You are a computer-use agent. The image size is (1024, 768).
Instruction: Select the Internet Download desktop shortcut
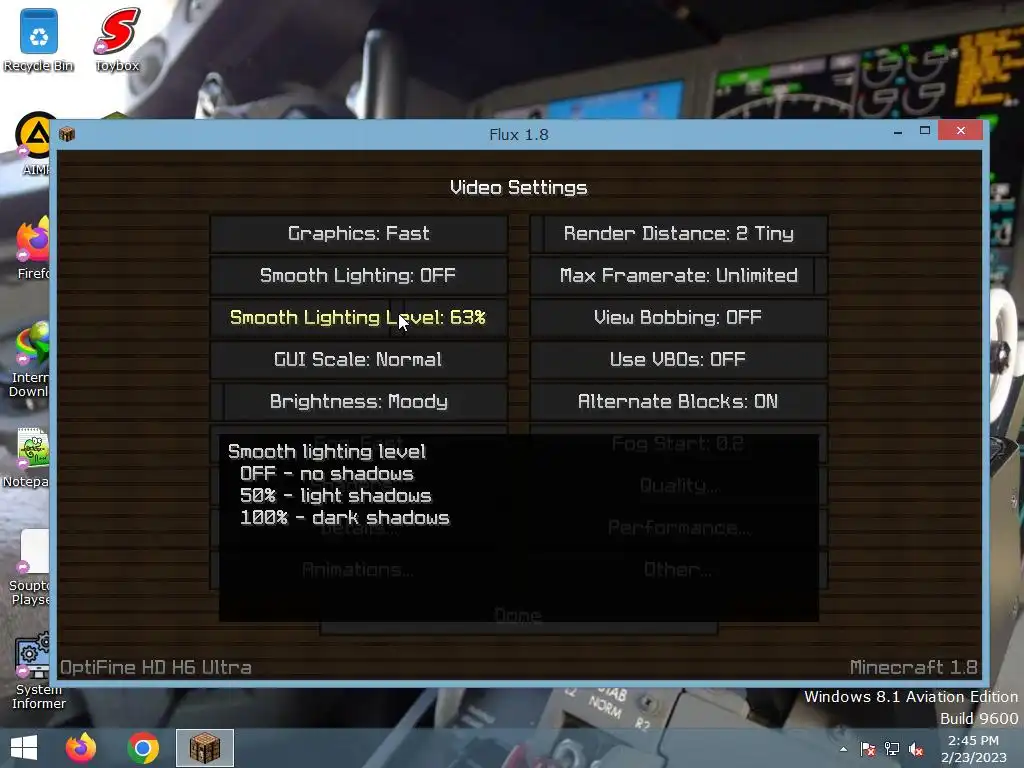click(30, 360)
